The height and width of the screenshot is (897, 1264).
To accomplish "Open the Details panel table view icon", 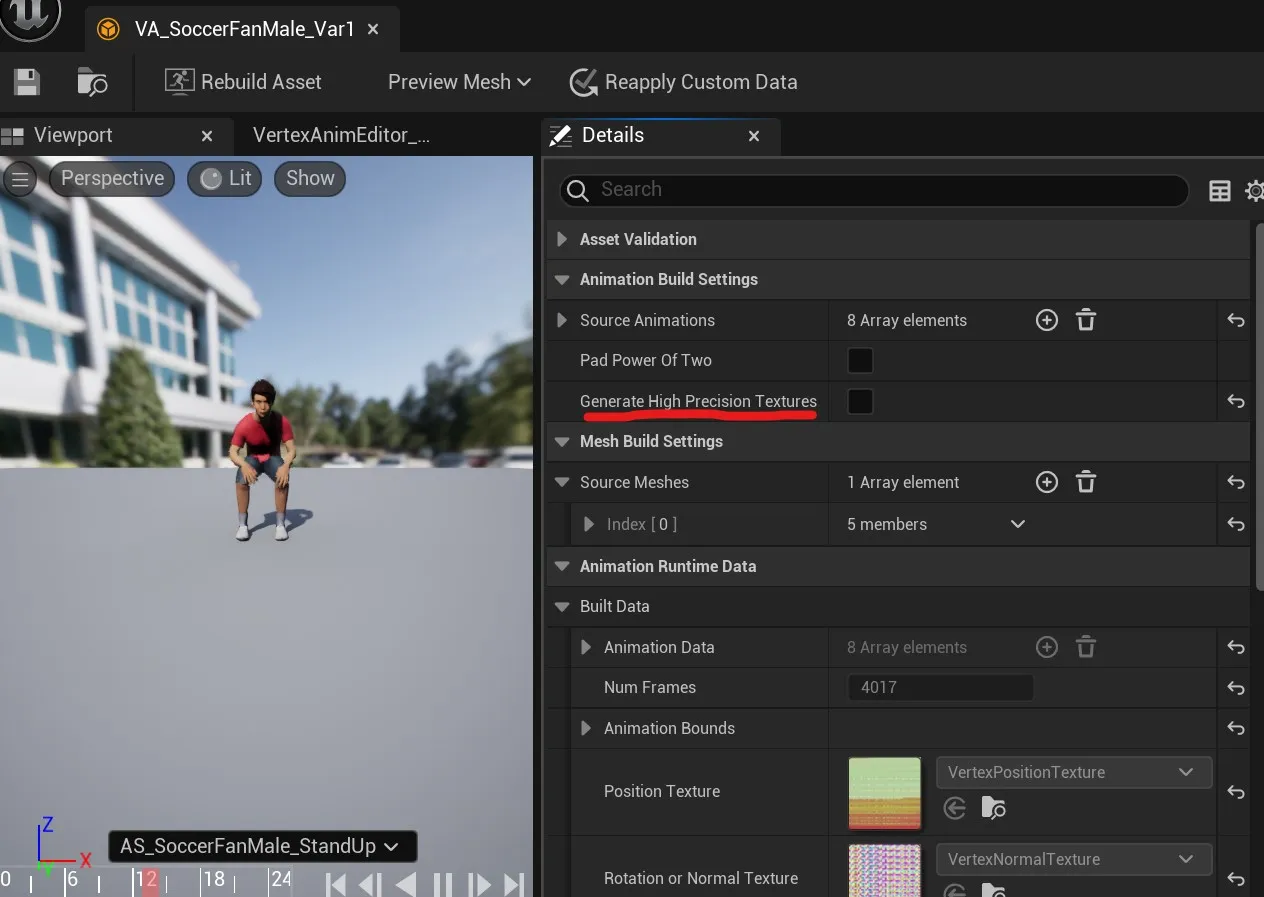I will tap(1219, 191).
